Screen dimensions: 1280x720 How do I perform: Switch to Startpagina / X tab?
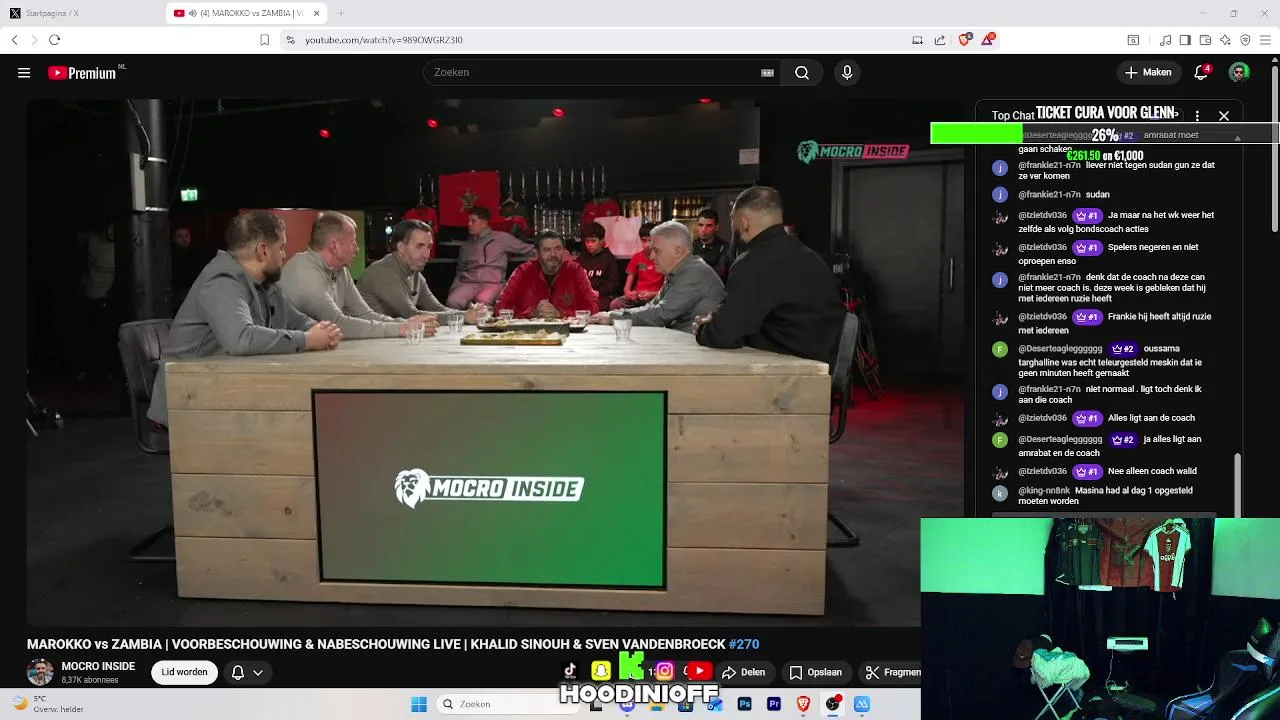80,13
